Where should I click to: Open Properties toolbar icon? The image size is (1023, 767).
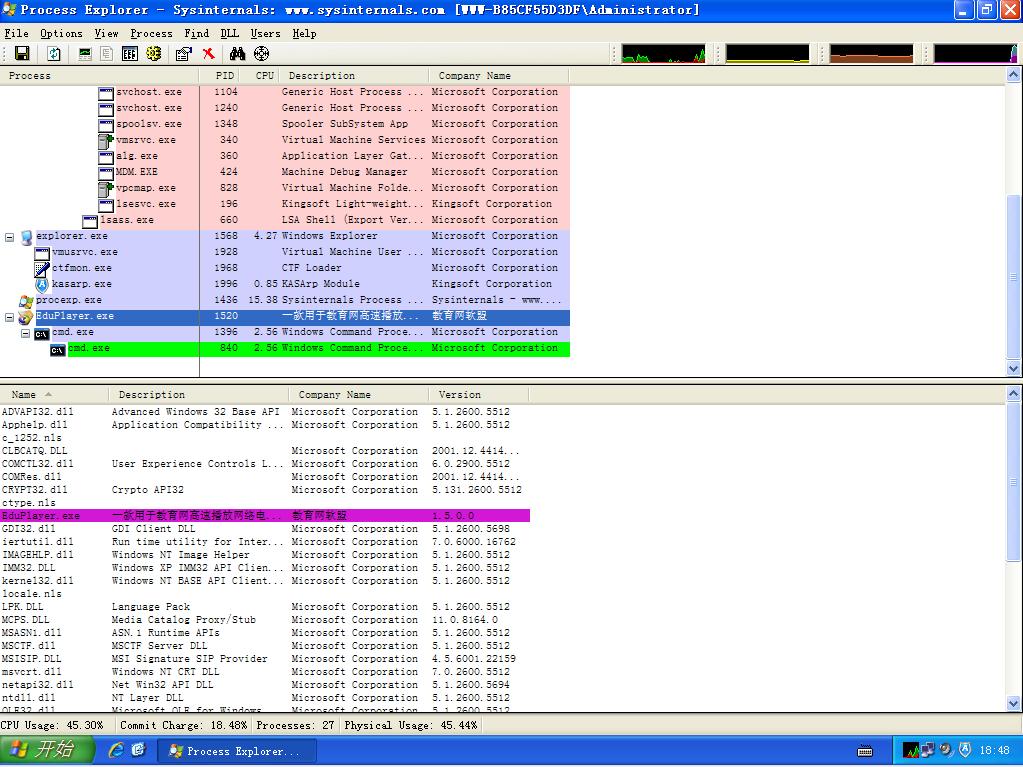click(x=183, y=54)
